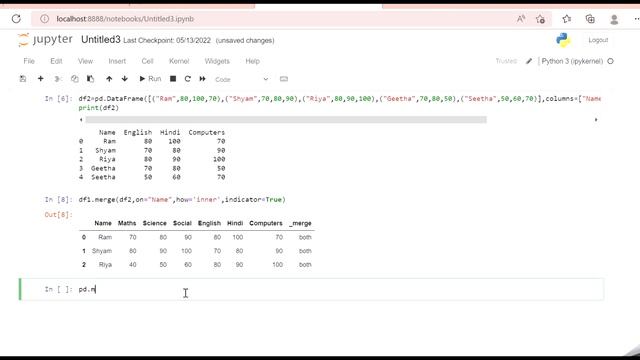Open the View menu
This screenshot has width=640, height=360.
pyautogui.click(x=85, y=61)
